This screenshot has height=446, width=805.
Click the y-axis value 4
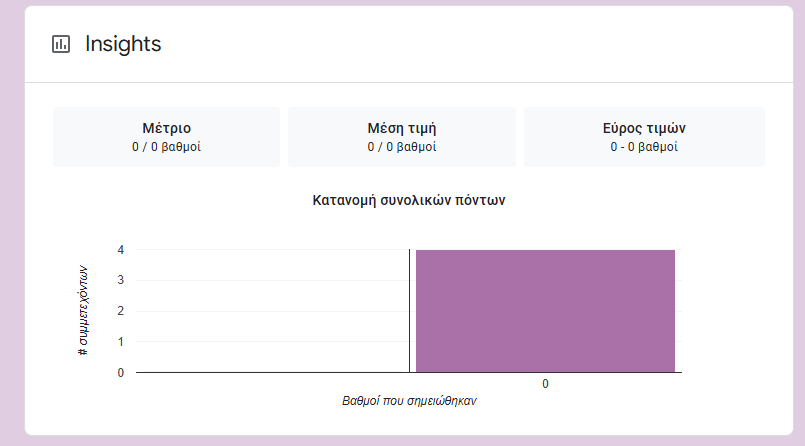[x=121, y=250]
